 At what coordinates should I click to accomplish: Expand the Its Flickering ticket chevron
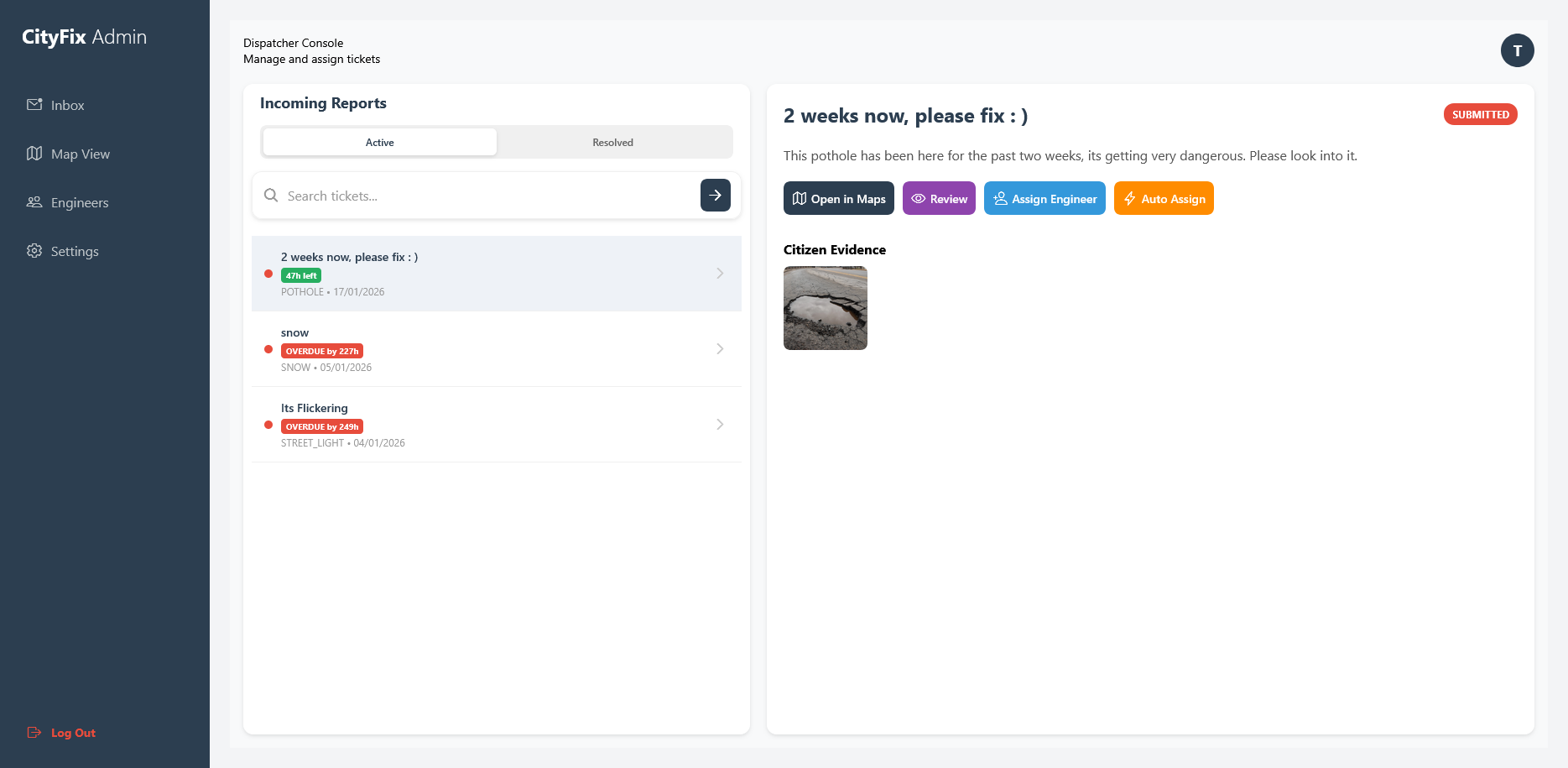click(720, 425)
